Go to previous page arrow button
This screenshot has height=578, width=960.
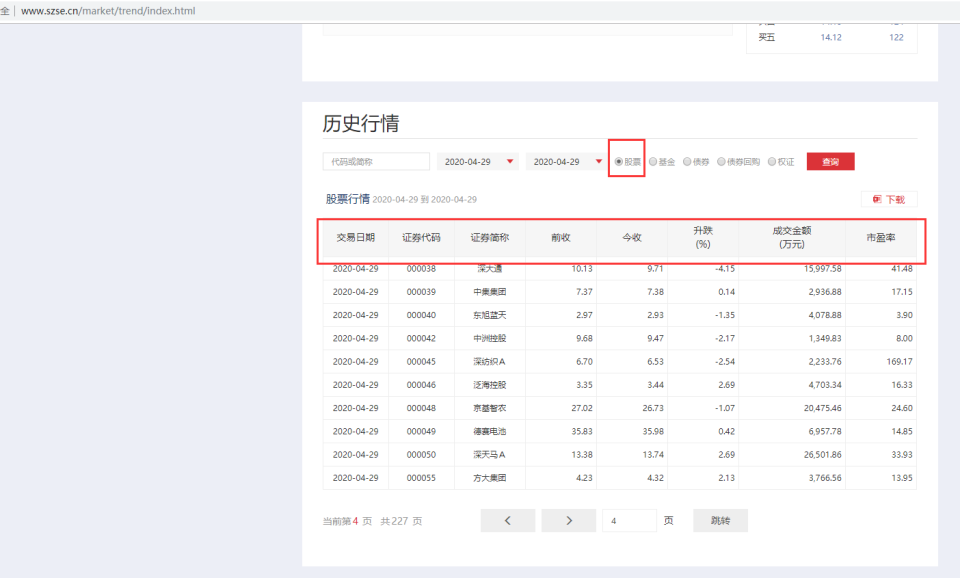pos(508,520)
